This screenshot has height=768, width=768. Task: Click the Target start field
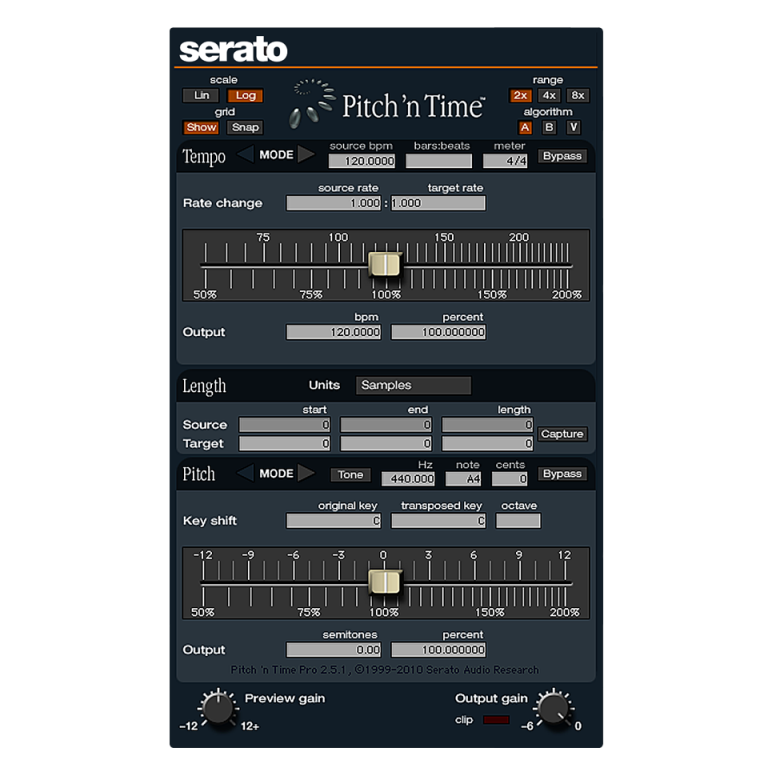[x=285, y=443]
